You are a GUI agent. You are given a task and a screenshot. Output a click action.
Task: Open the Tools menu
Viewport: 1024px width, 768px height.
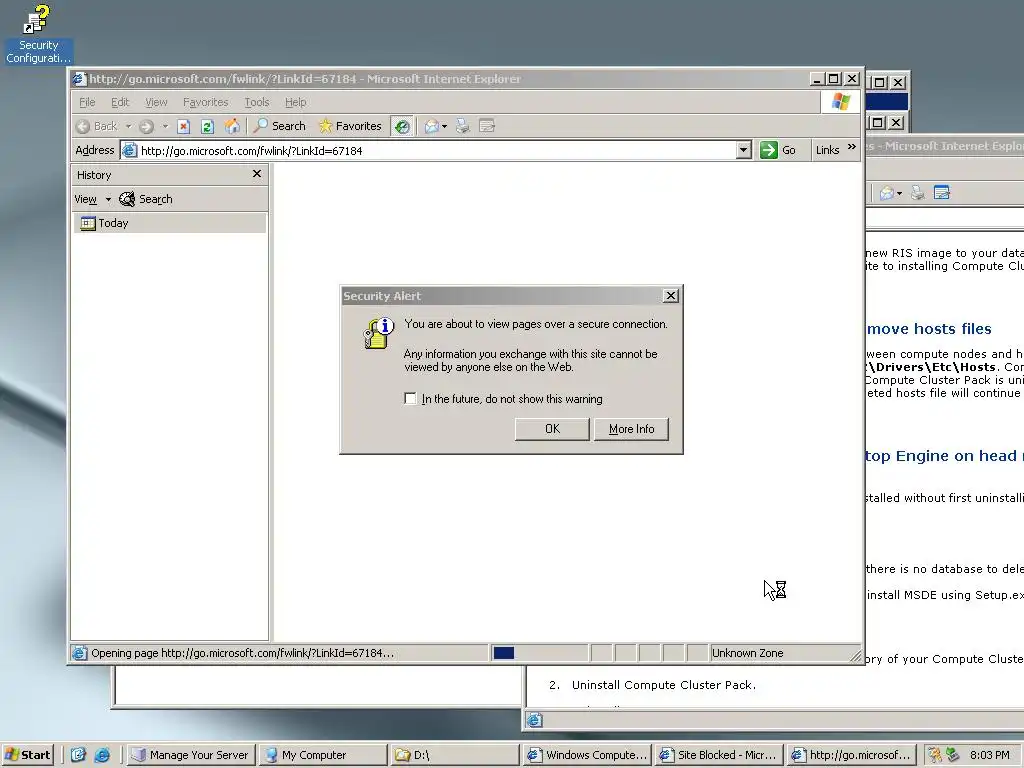[x=257, y=102]
